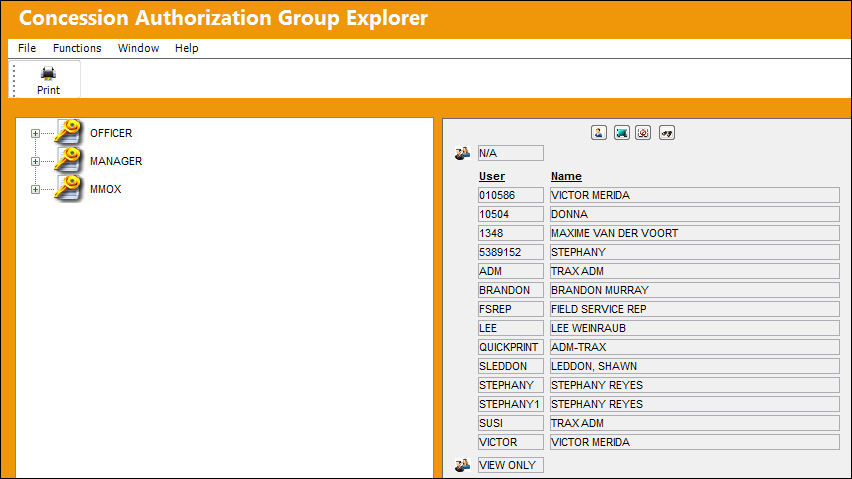The width and height of the screenshot is (852, 479).
Task: Select user ID BRANDON
Action: [511, 290]
